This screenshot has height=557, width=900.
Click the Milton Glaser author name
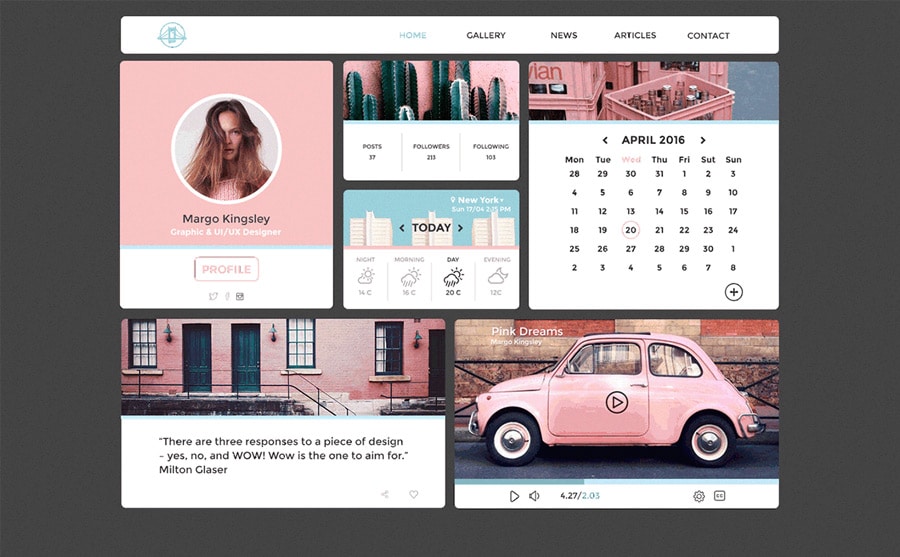coord(193,470)
